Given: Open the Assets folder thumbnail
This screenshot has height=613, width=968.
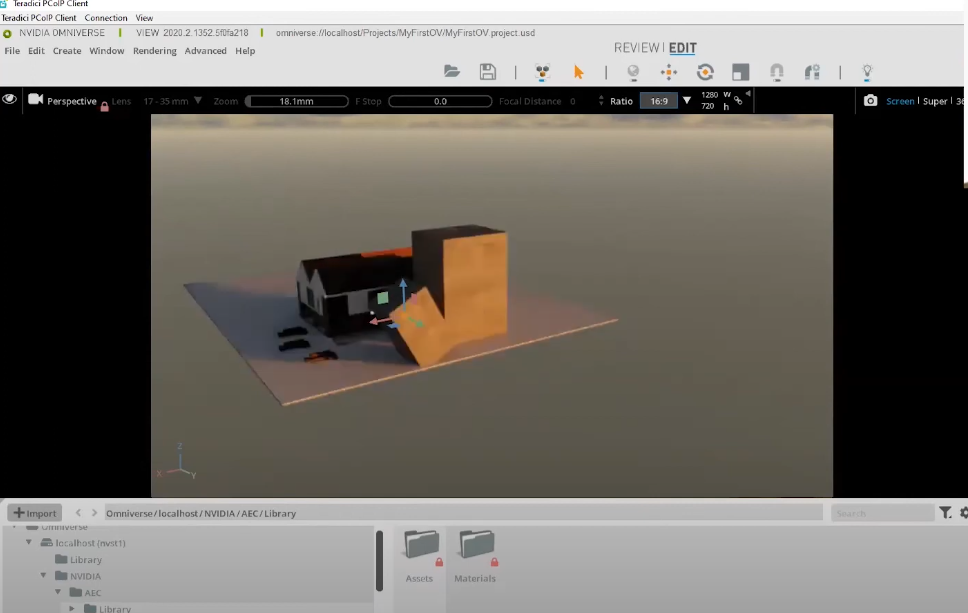Looking at the screenshot, I should [x=420, y=556].
